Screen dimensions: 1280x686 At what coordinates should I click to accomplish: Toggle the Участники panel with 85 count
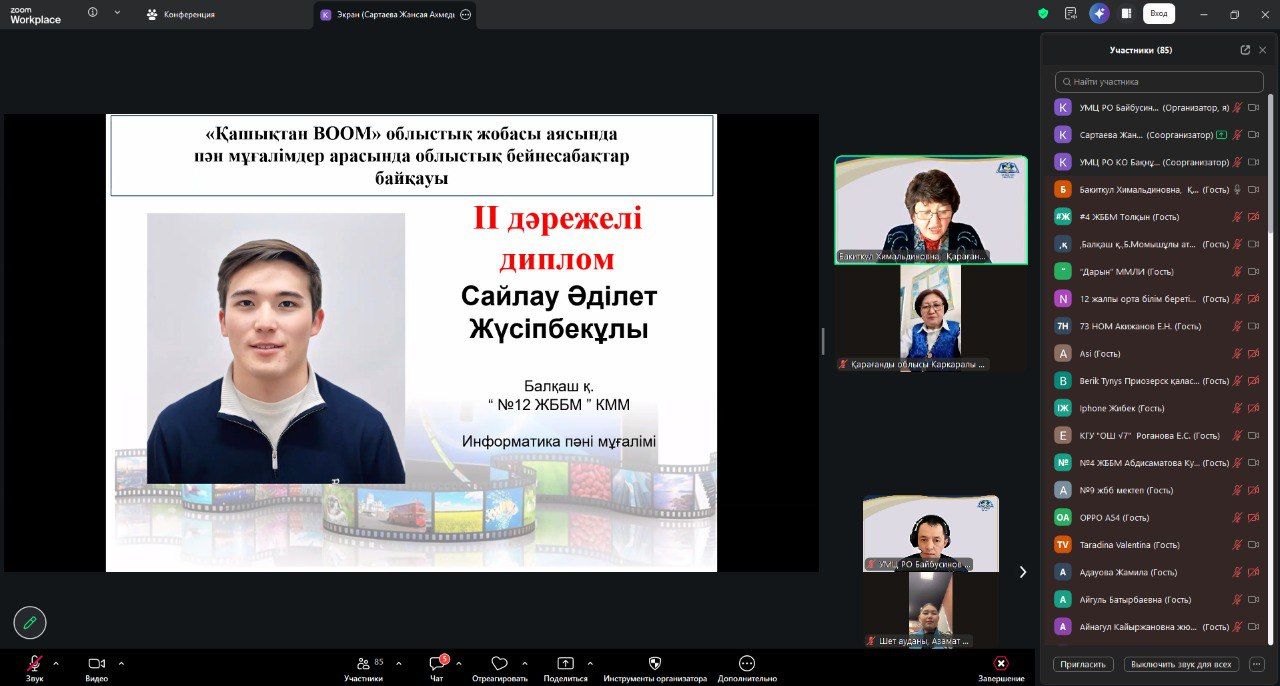coord(363,664)
